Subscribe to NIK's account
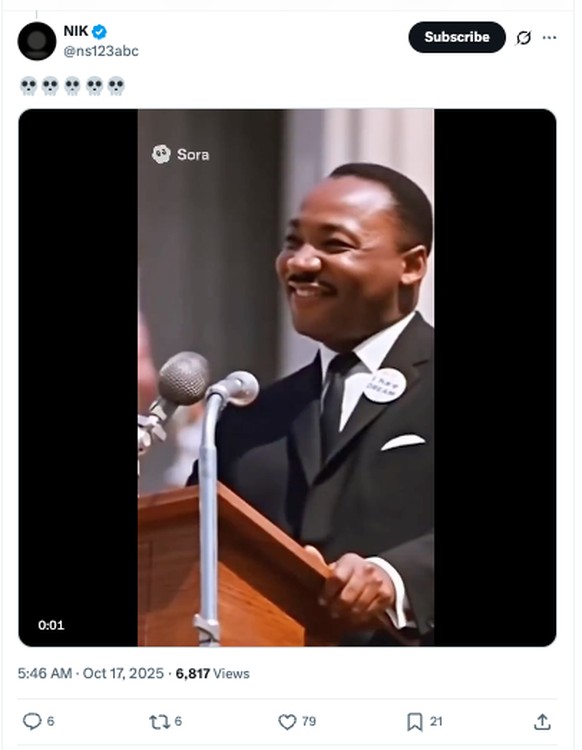The image size is (582, 750). tap(457, 37)
